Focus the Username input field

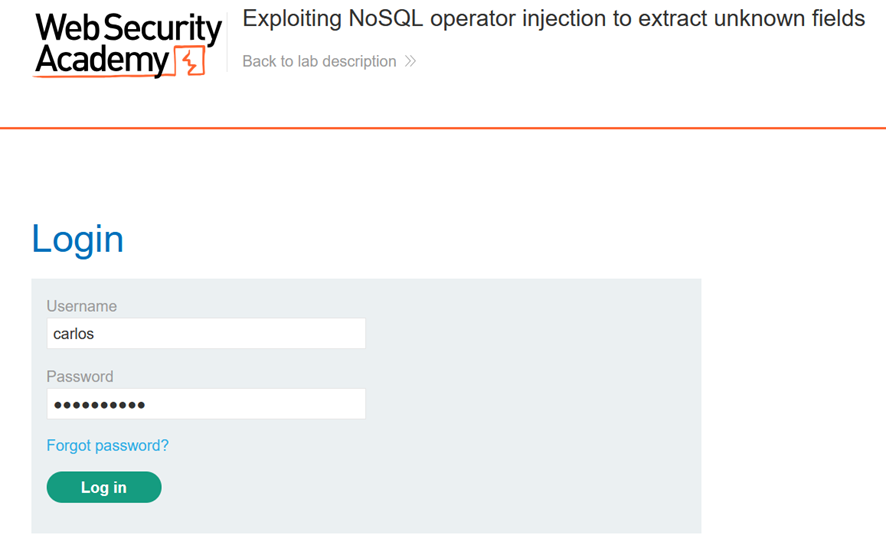206,333
